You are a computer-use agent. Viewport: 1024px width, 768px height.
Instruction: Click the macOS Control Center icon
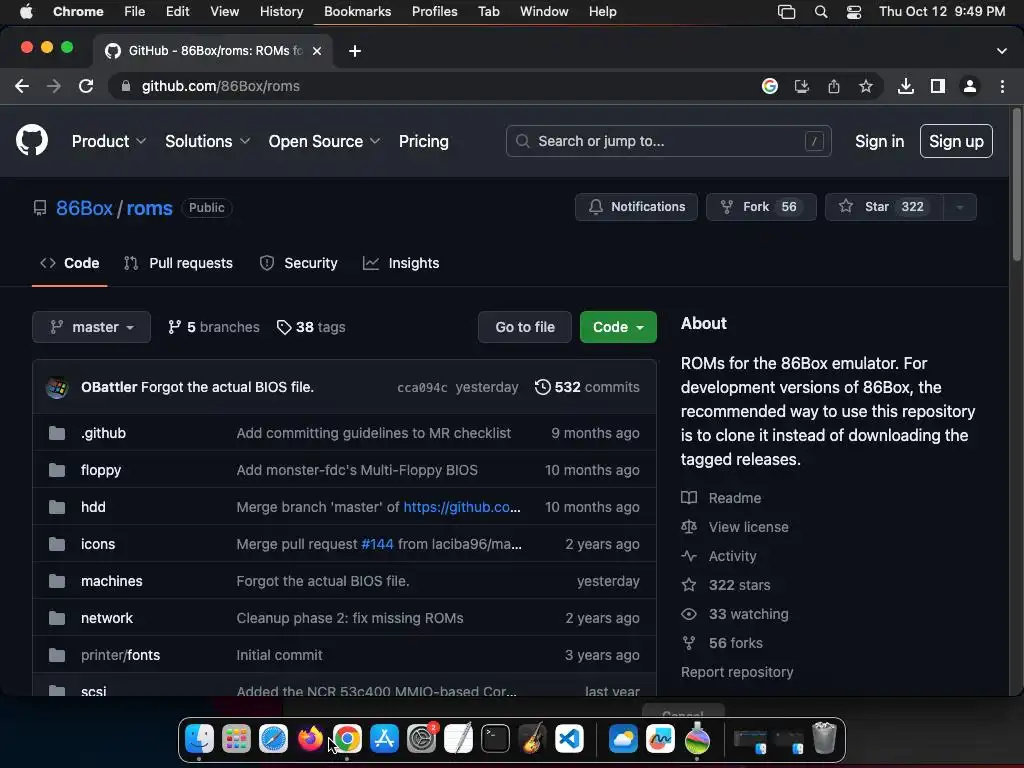[854, 12]
